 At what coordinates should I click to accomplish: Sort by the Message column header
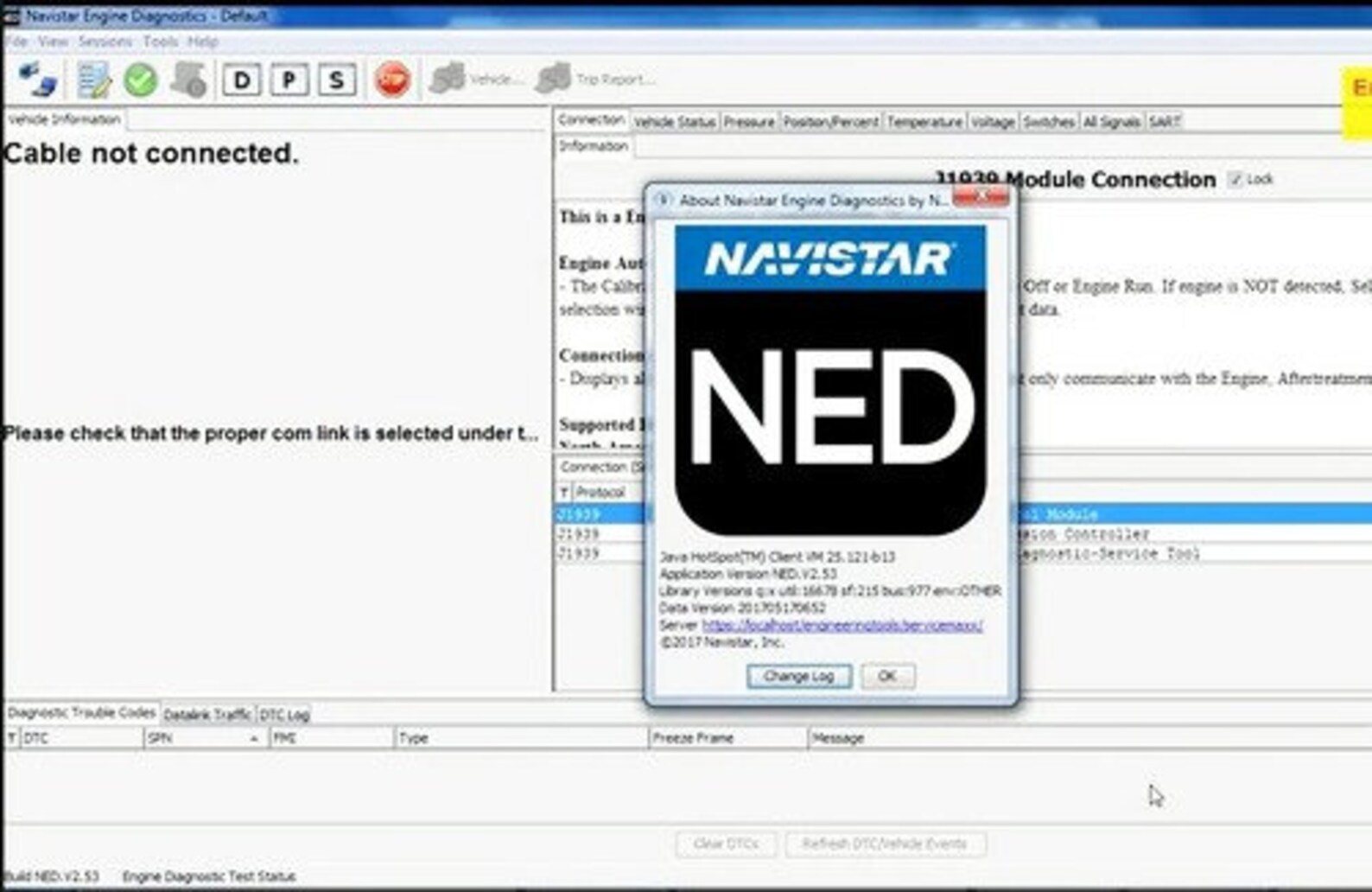[x=1089, y=738]
